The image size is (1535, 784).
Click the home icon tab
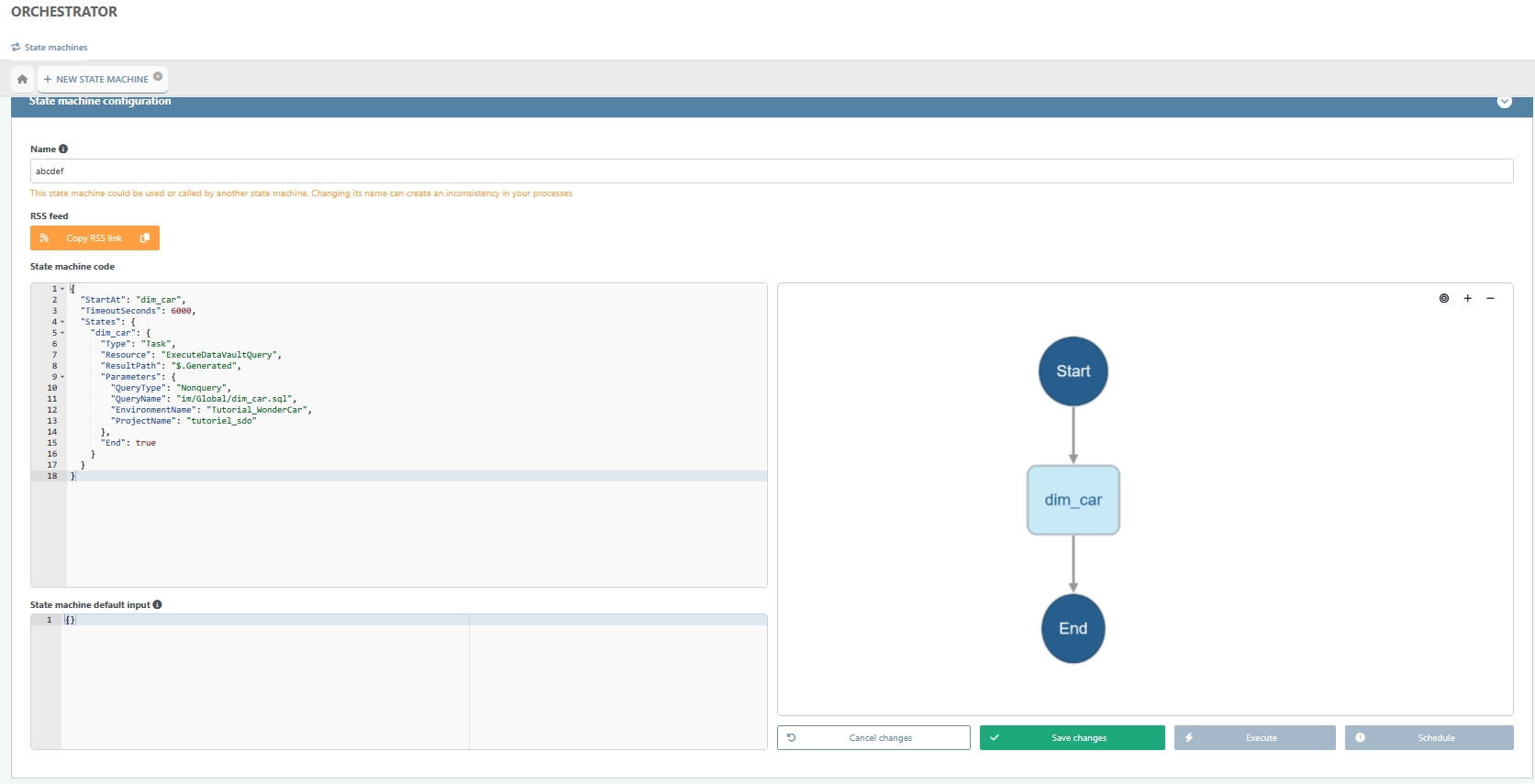coord(23,79)
